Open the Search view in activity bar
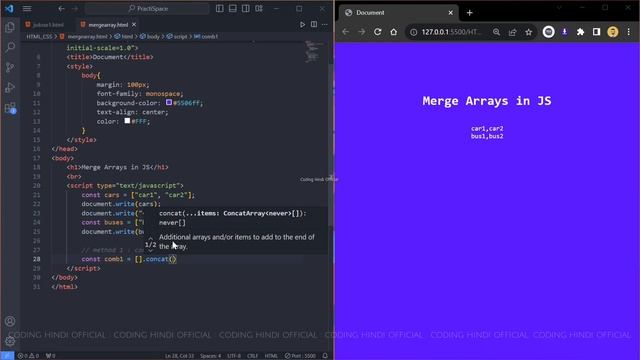This screenshot has height=360, width=640. pyautogui.click(x=10, y=47)
